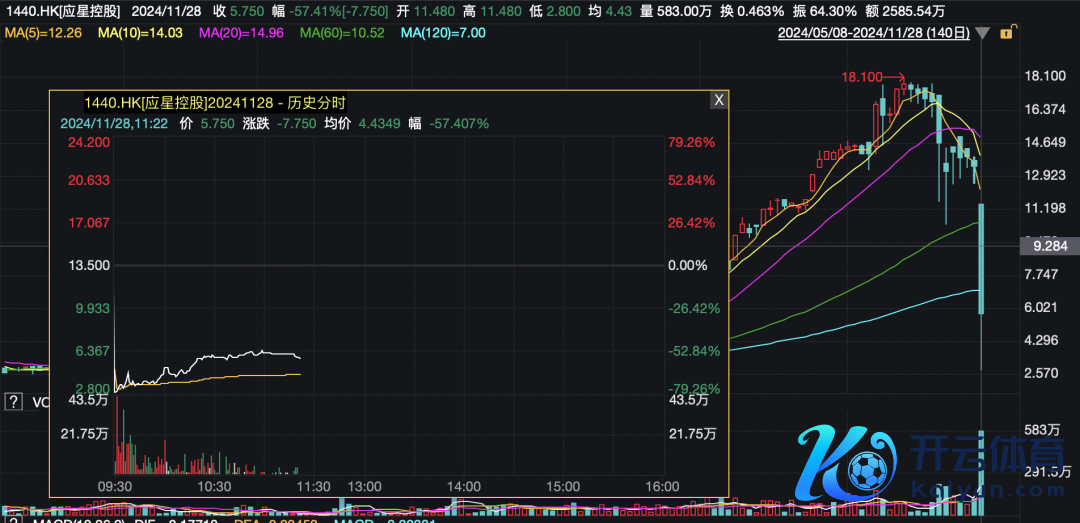Viewport: 1080px width, 523px height.
Task: Select the MA(120)=7.00 indicator label
Action: (443, 33)
